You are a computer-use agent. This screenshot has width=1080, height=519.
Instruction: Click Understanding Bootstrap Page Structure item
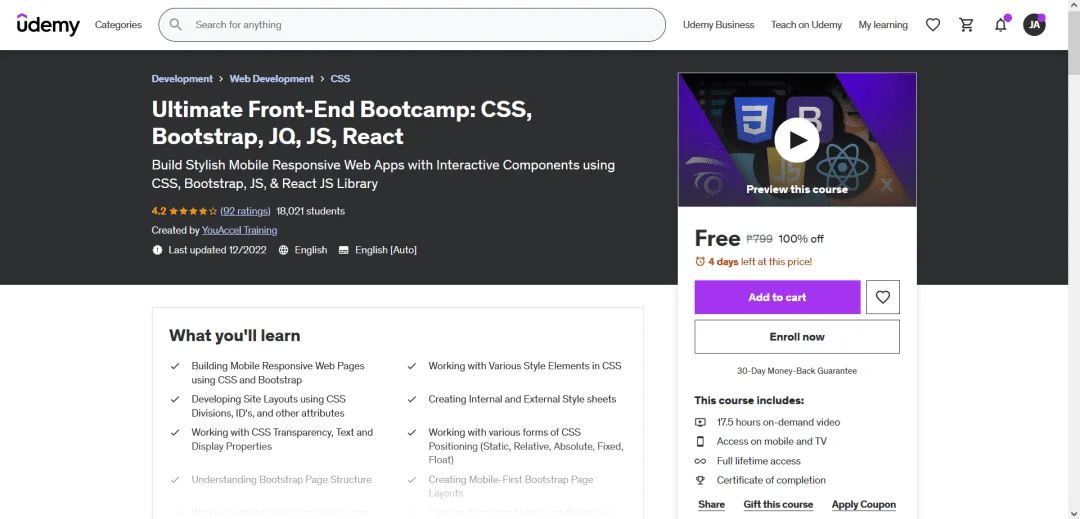pyautogui.click(x=281, y=479)
